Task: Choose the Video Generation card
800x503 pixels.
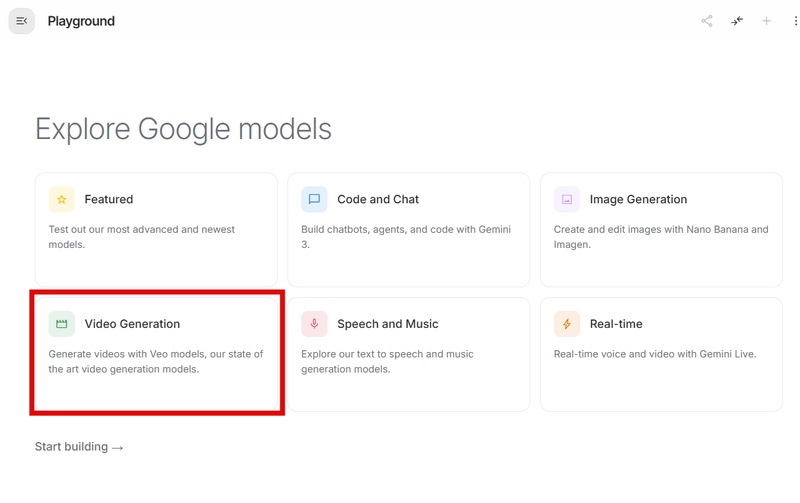Action: [156, 354]
